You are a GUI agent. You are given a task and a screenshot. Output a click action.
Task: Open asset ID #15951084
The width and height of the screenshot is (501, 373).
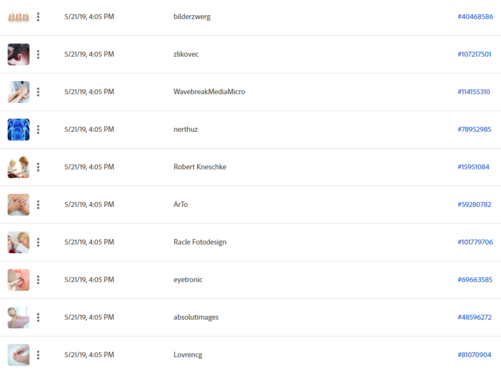click(x=473, y=167)
